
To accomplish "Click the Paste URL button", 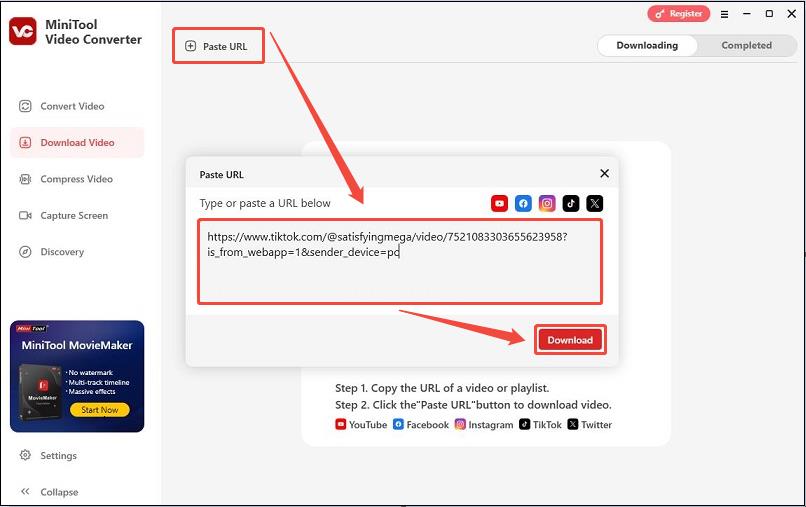I will 218,46.
